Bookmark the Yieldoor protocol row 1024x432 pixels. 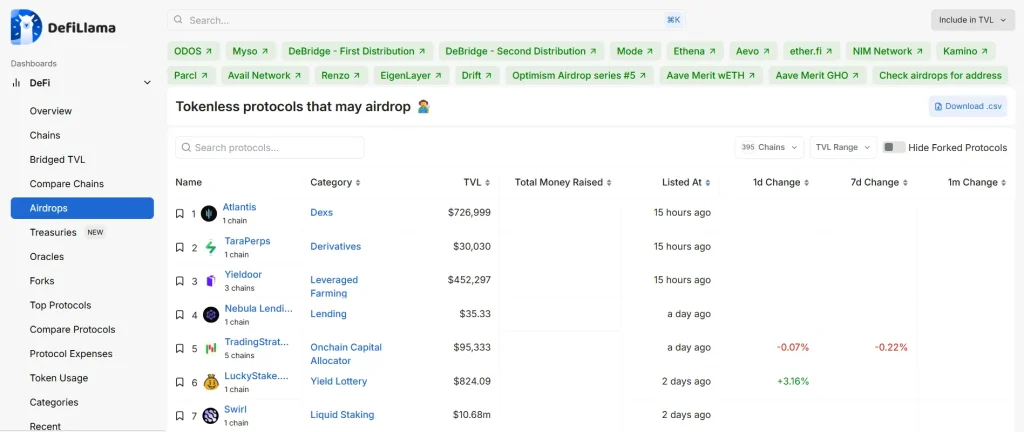click(x=180, y=281)
